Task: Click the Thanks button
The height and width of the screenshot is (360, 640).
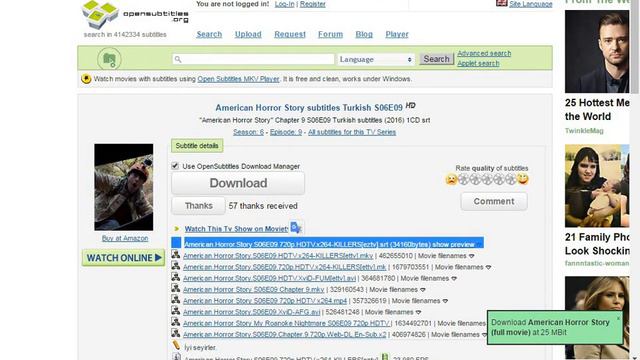Action: [198, 206]
